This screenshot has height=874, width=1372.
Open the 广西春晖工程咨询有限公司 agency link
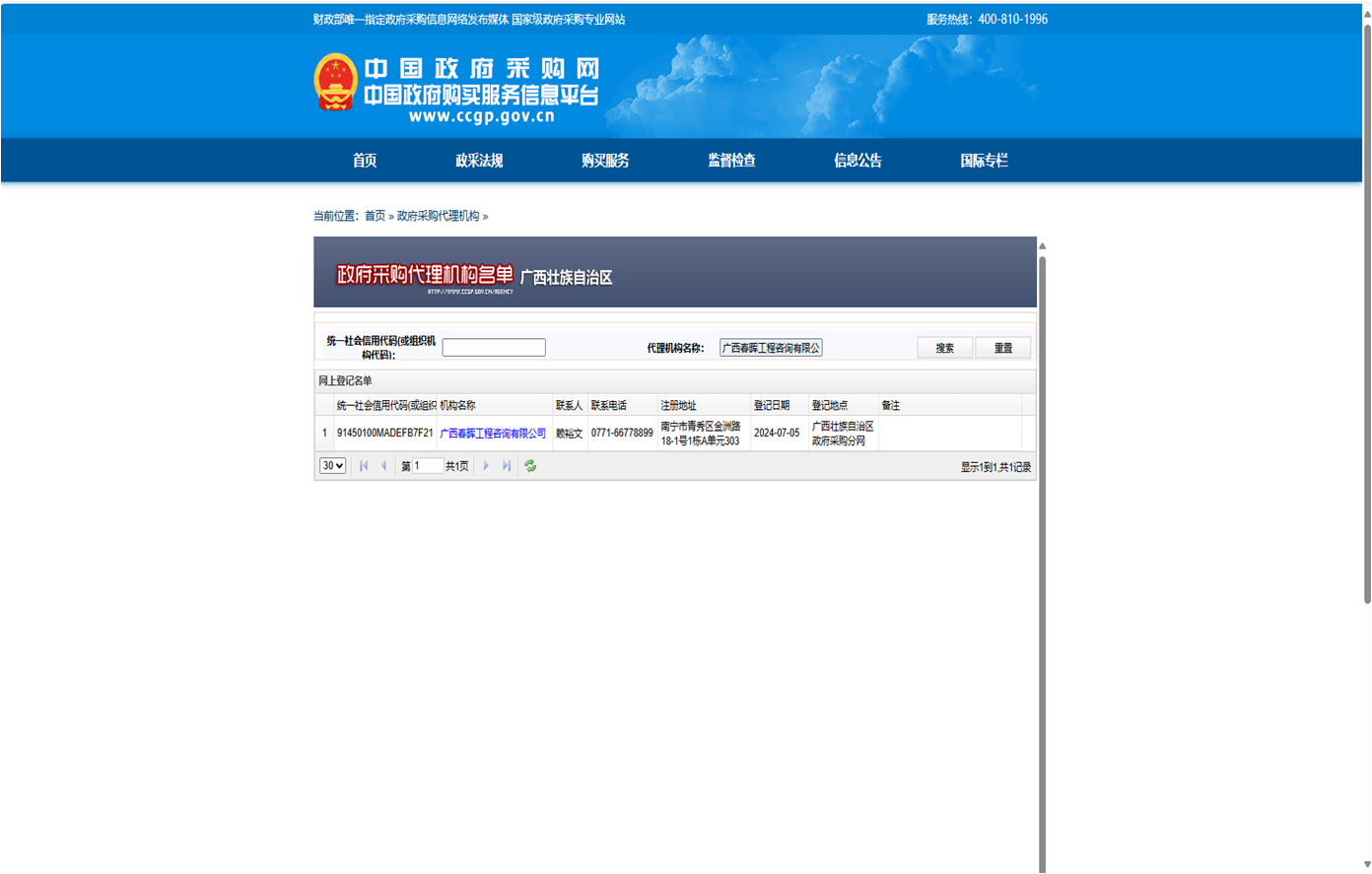coord(492,434)
